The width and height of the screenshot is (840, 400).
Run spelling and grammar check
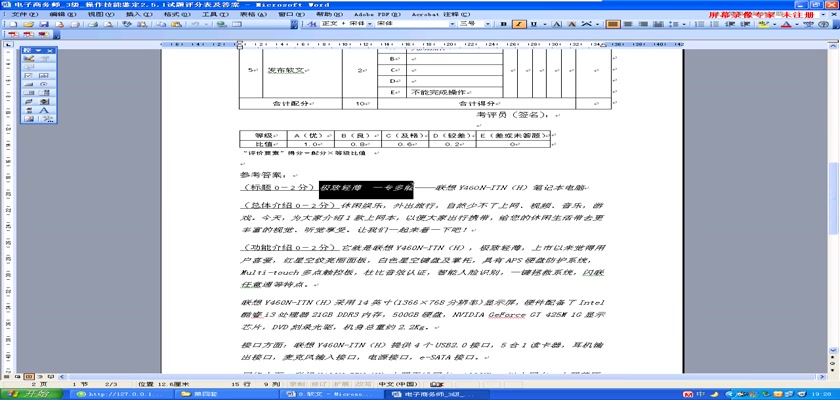[x=126, y=25]
